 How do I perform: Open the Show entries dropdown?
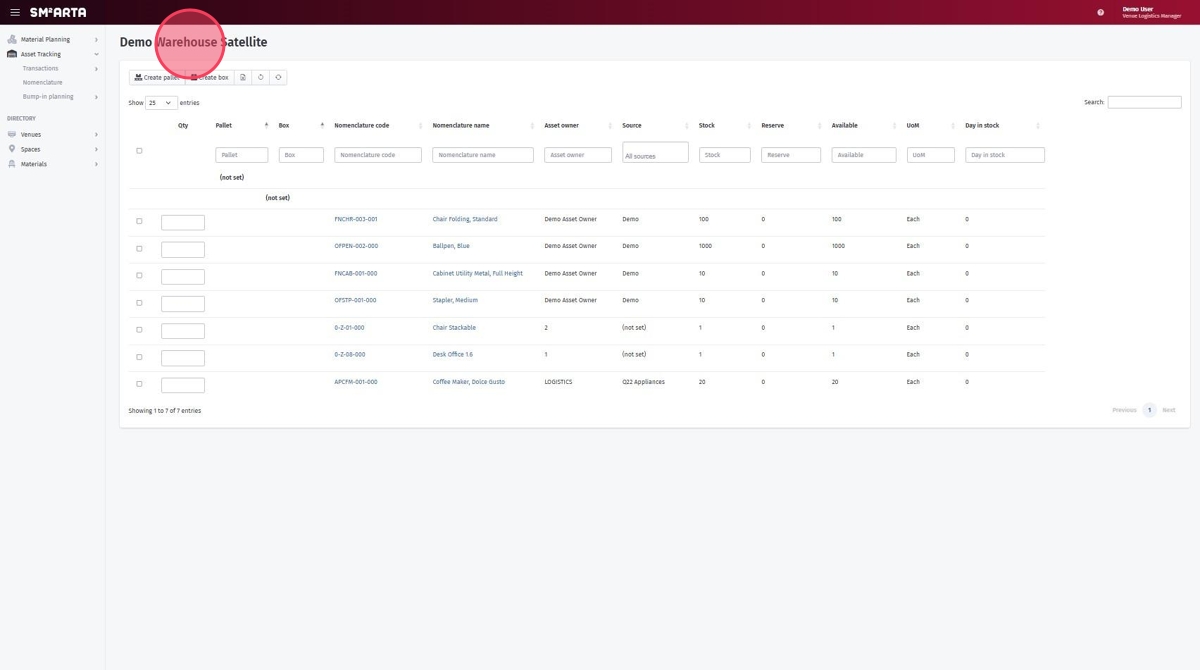(x=159, y=102)
